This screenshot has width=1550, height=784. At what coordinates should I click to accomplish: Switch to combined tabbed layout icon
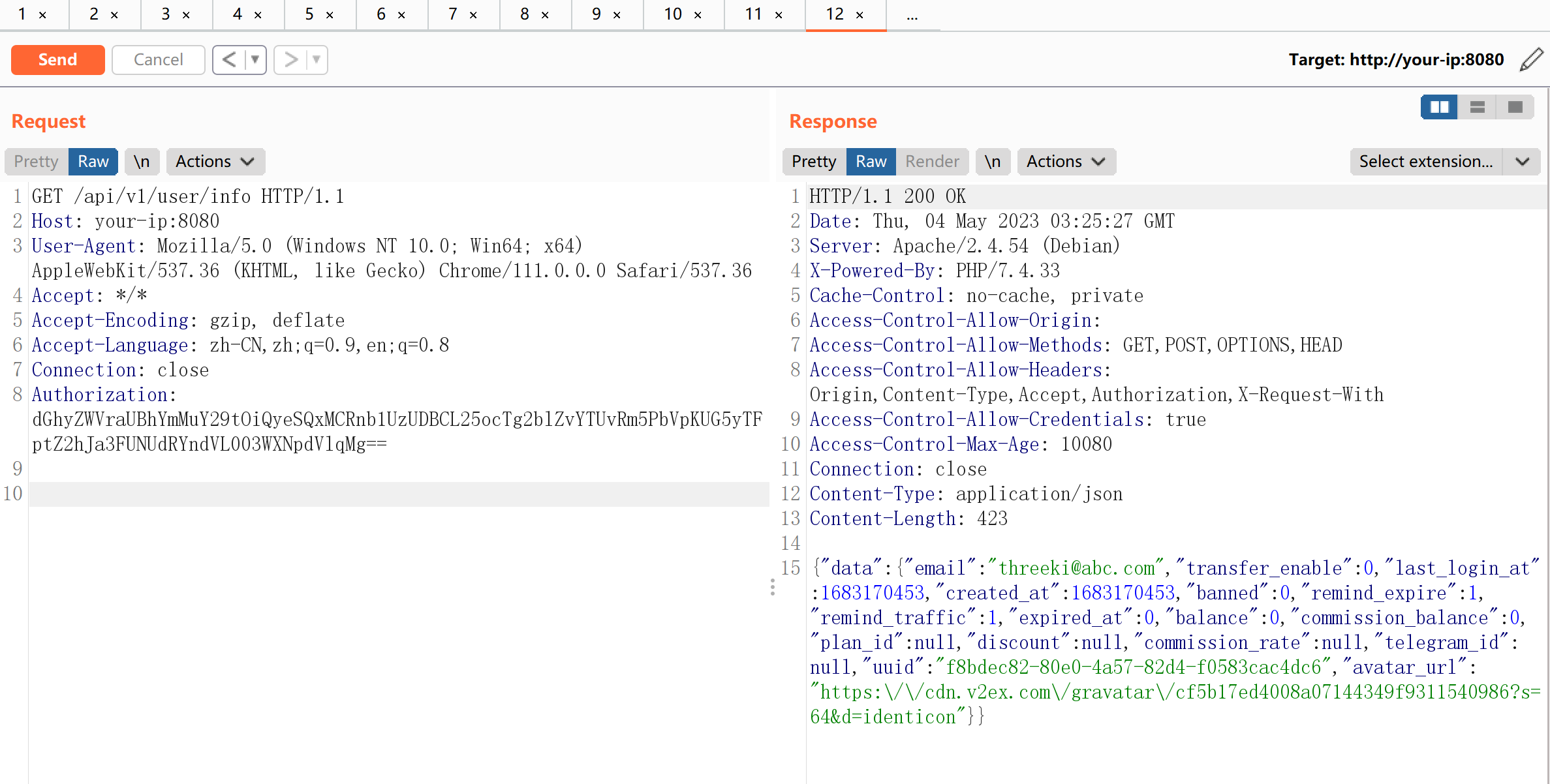pyautogui.click(x=1515, y=107)
